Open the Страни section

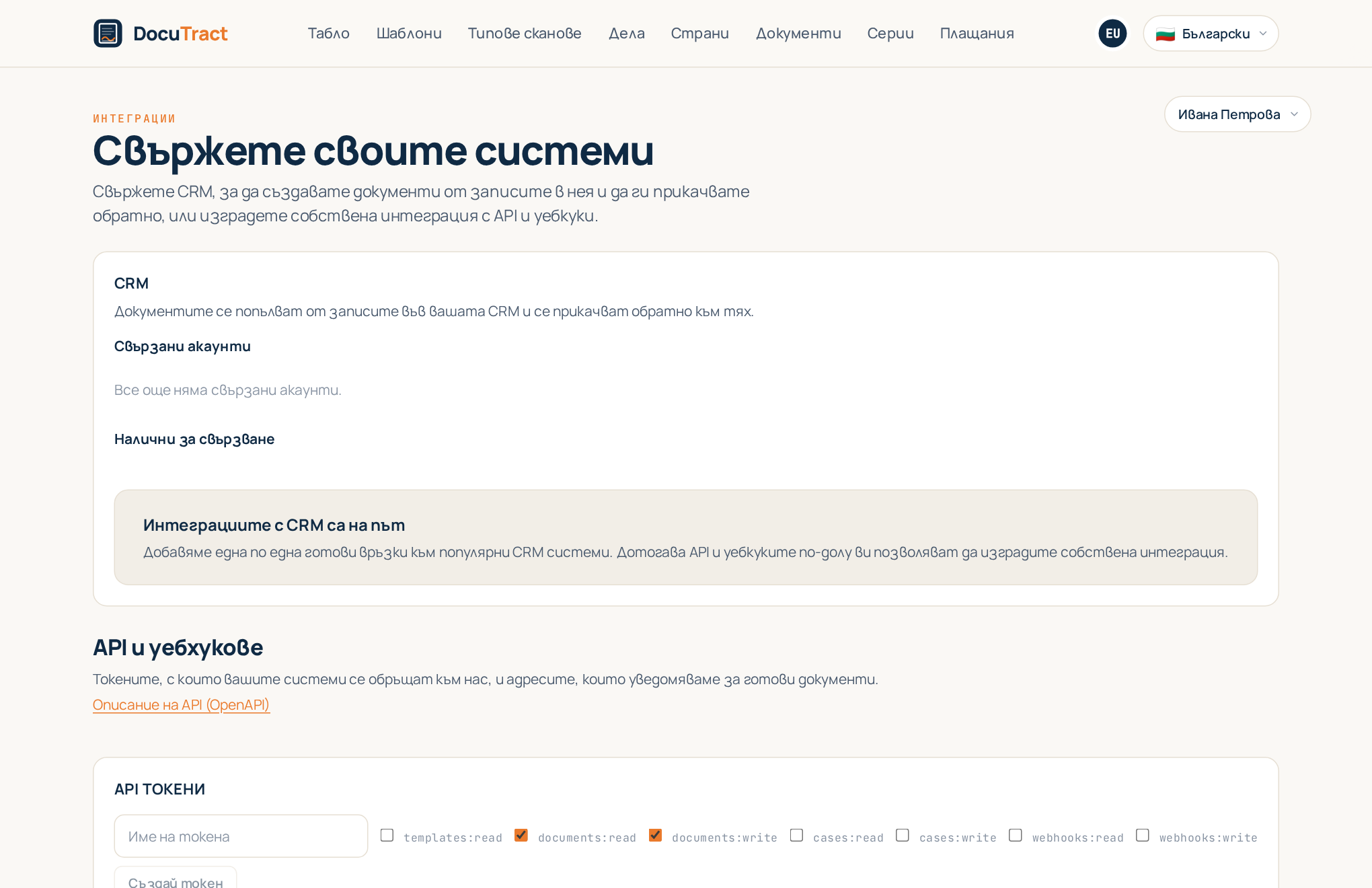700,33
